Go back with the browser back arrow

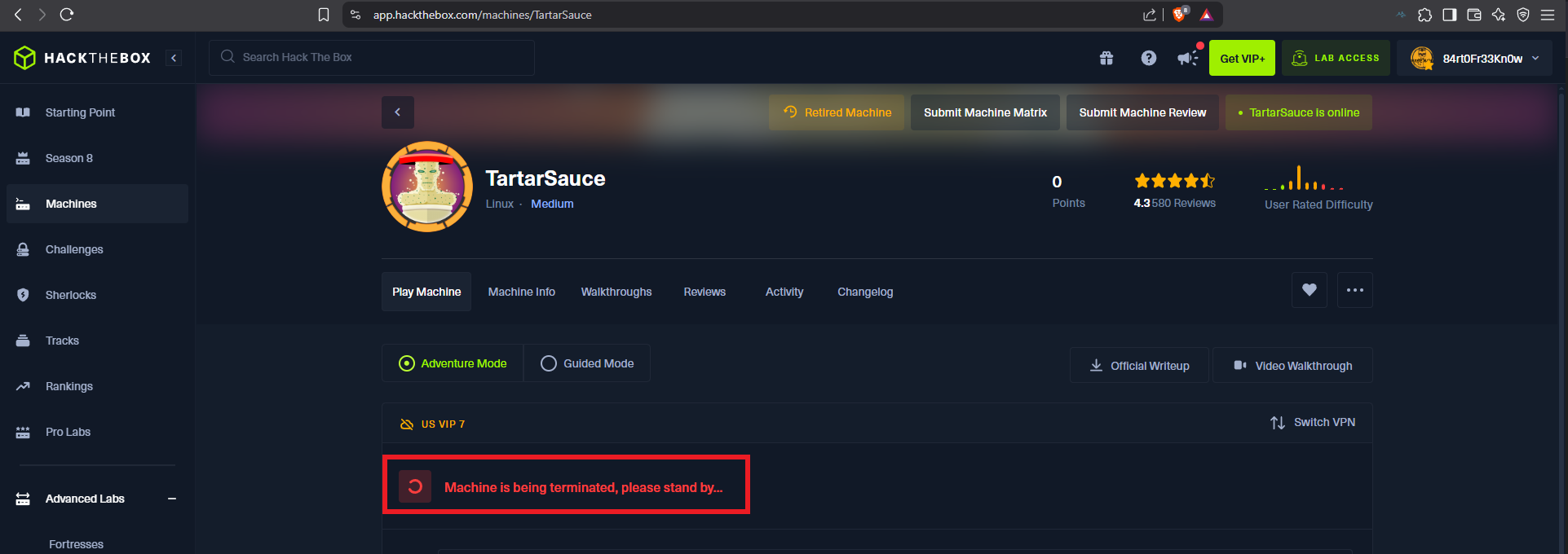(x=18, y=14)
